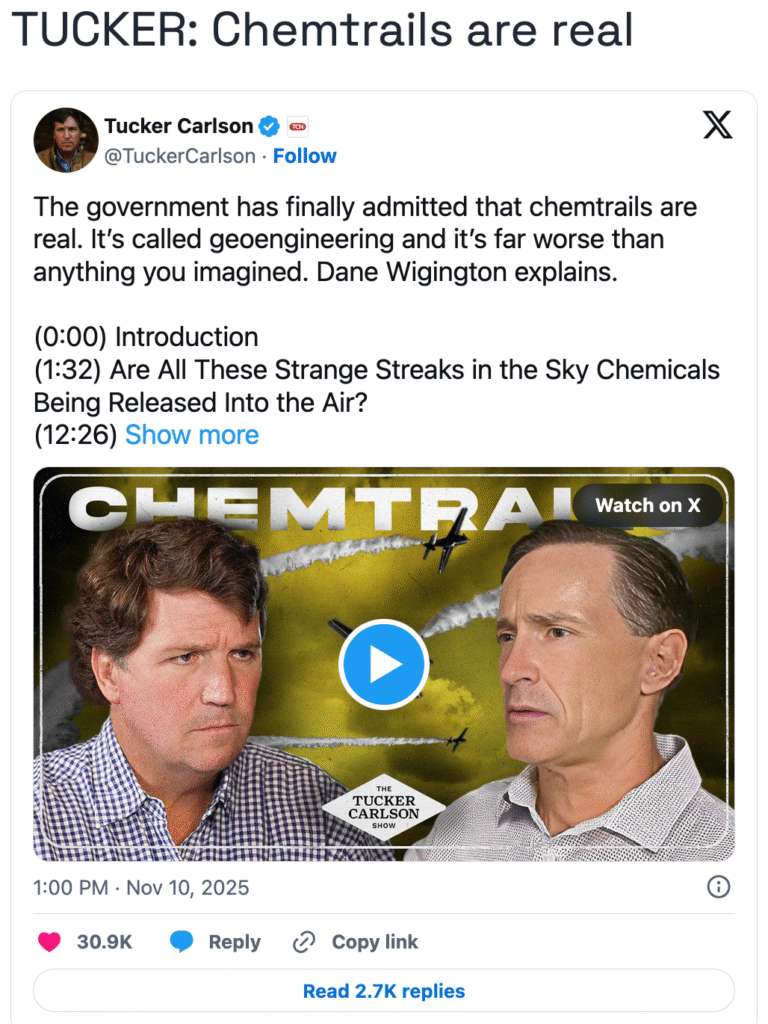
Task: Click the copy link chain icon
Action: tap(304, 942)
